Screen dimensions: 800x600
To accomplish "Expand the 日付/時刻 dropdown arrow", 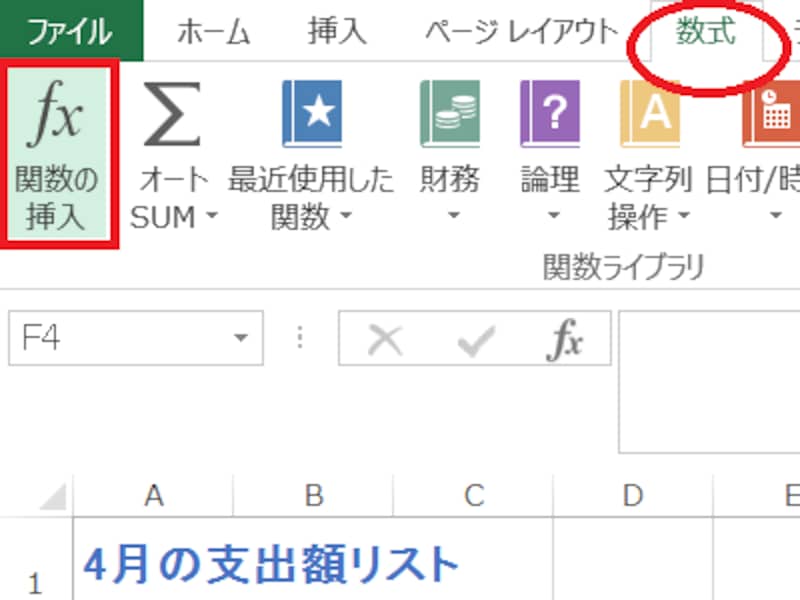I will (776, 215).
